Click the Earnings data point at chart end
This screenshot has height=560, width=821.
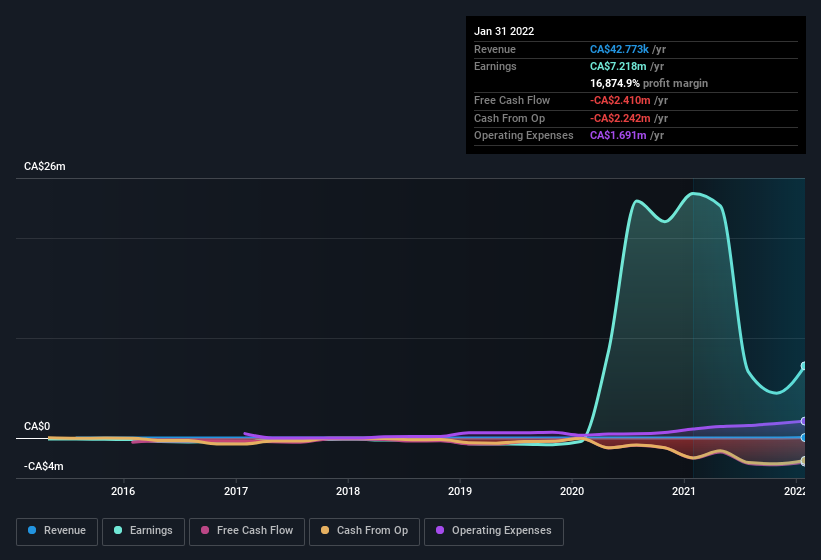pyautogui.click(x=803, y=366)
